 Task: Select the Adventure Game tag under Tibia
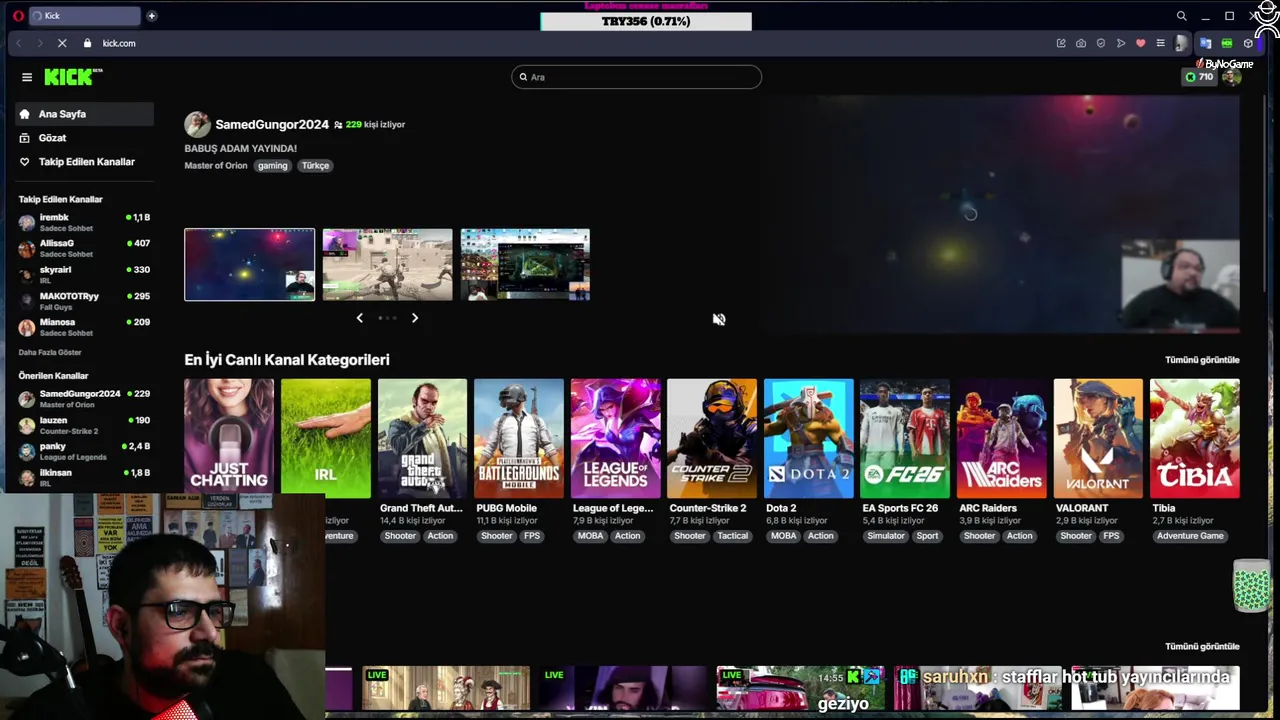point(1190,536)
